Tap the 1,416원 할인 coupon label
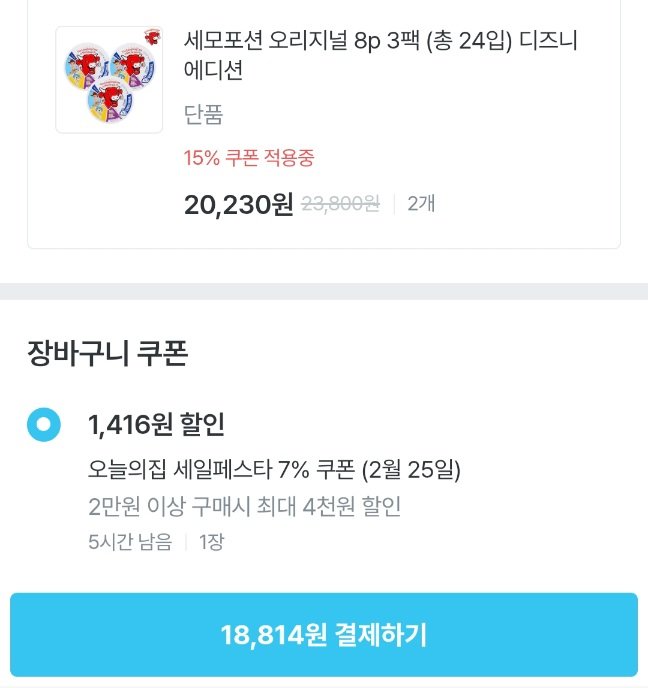The width and height of the screenshot is (648, 688). point(156,424)
